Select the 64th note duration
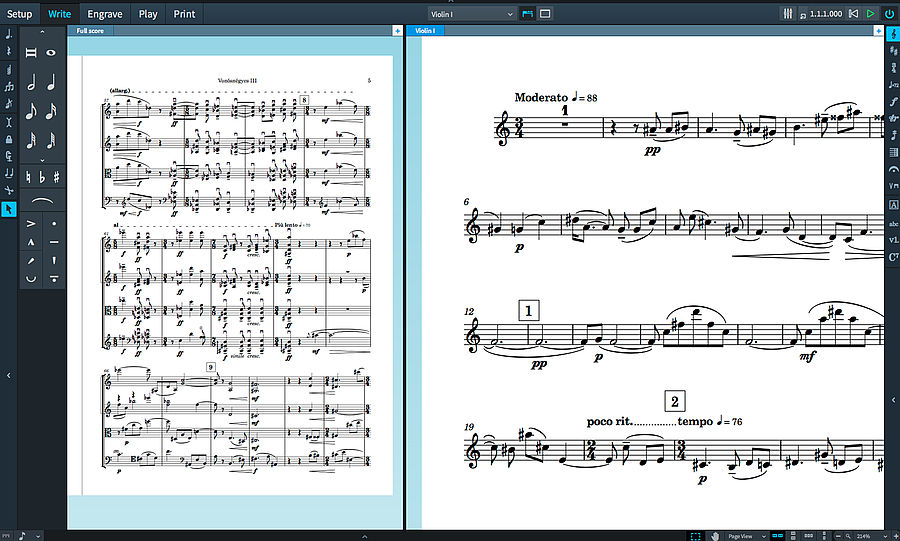The image size is (900, 541). (52, 140)
